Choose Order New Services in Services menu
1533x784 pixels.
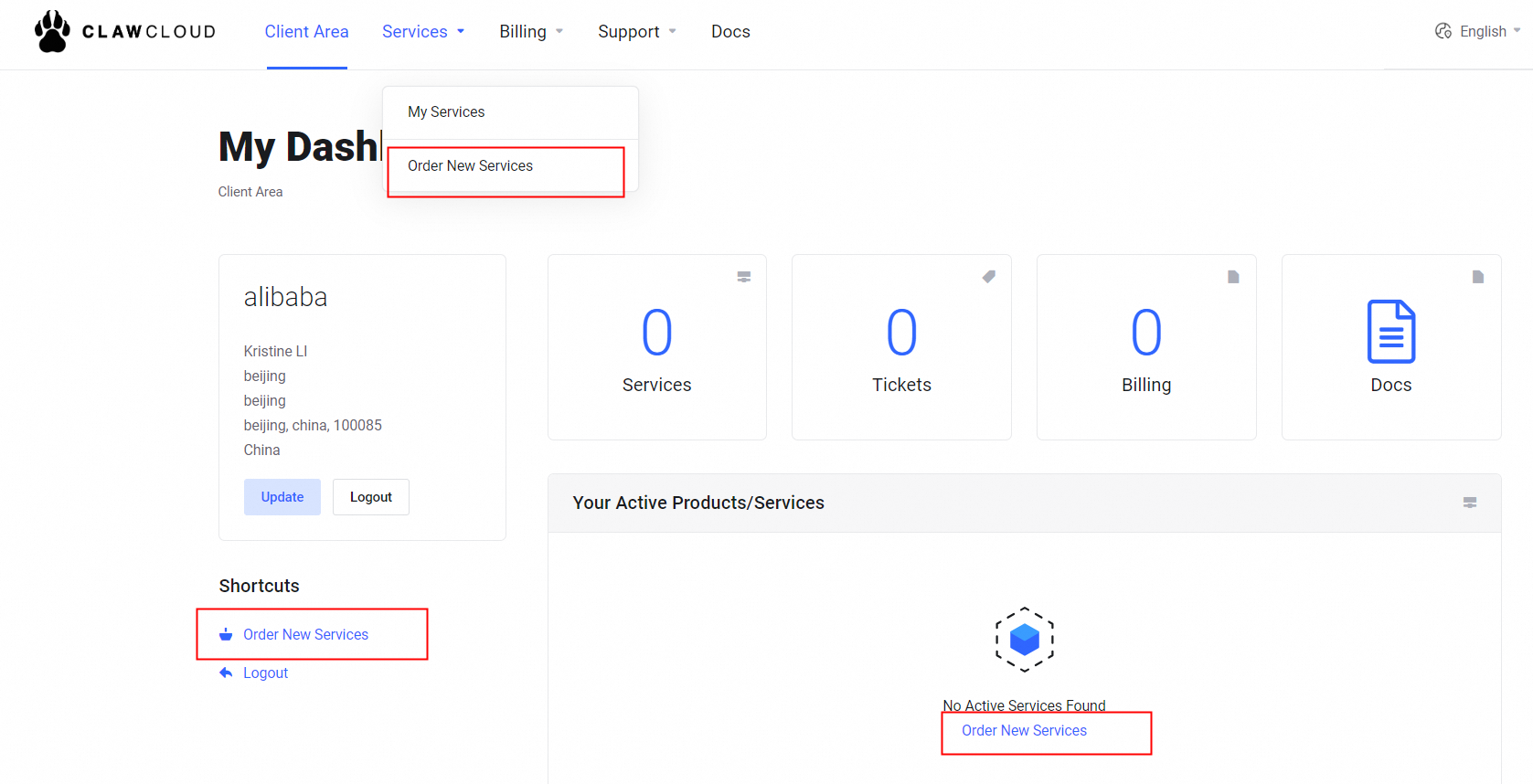pos(470,166)
